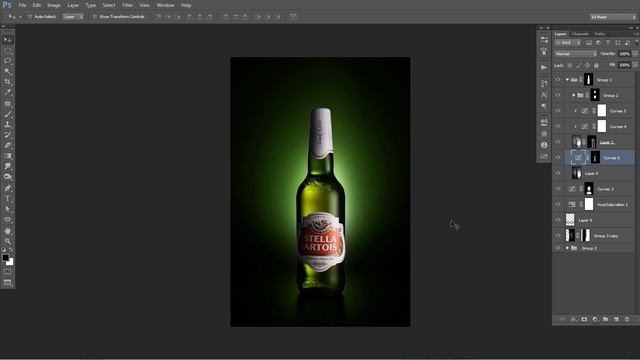Select the Path Selection tool
The image size is (640, 360).
click(x=7, y=209)
